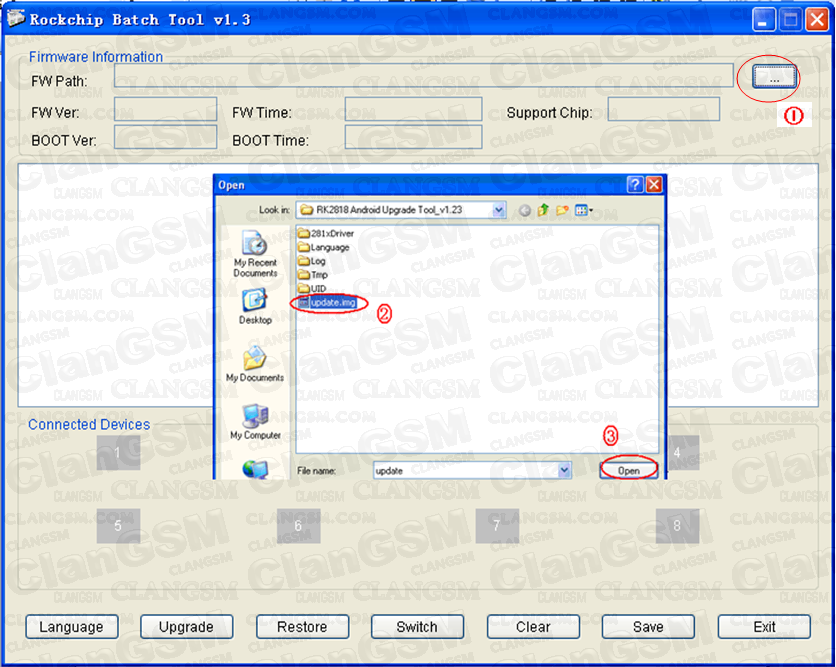
Task: Minimize the Rockchip Batch Tool window
Action: (763, 20)
